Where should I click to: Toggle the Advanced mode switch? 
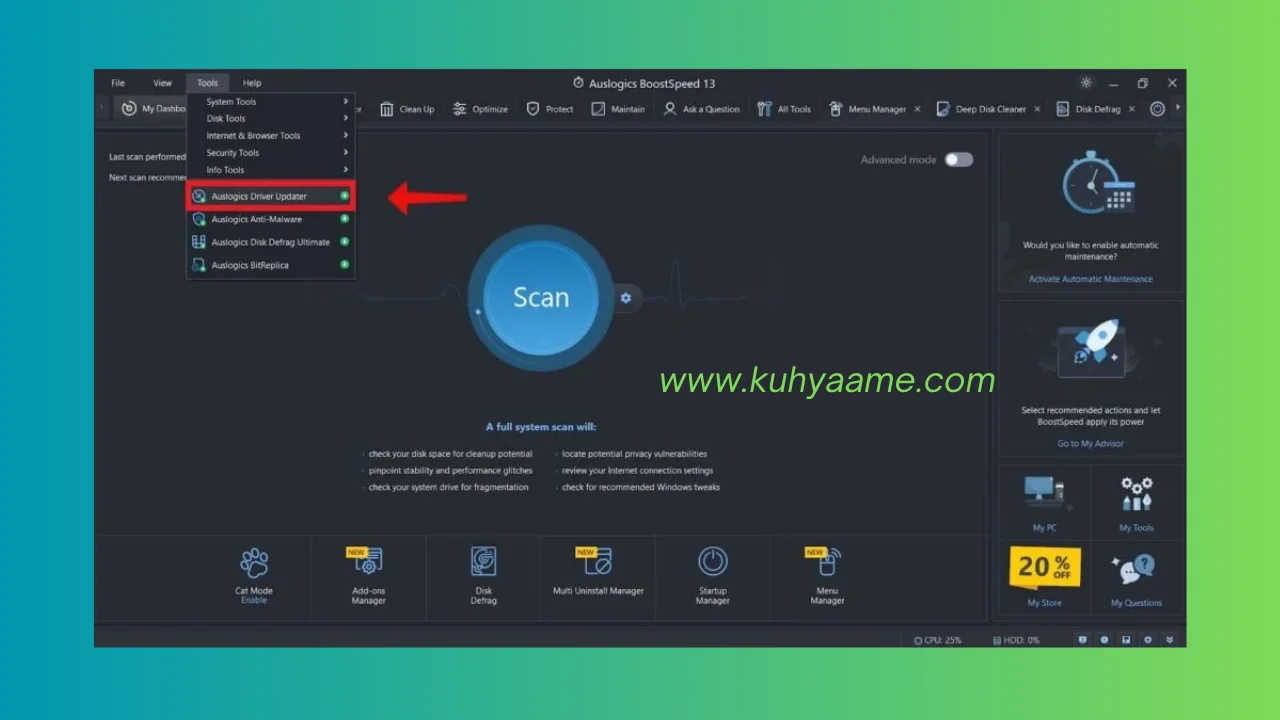pos(958,160)
